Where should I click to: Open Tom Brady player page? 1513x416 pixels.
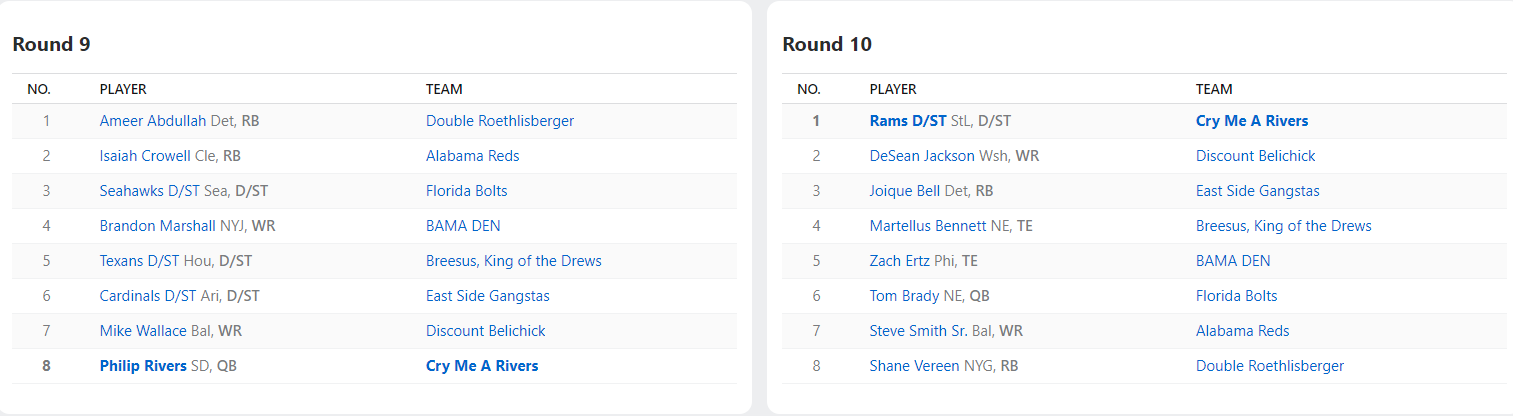coord(904,296)
